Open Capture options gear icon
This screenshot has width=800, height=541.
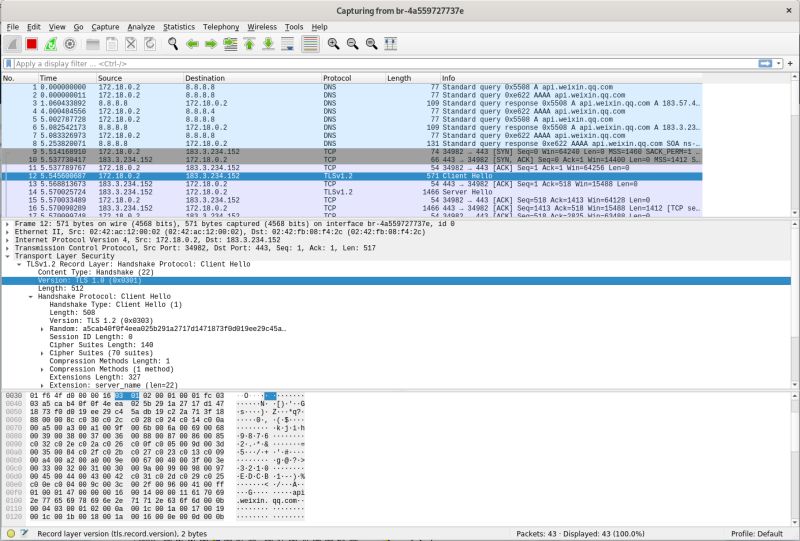70,44
